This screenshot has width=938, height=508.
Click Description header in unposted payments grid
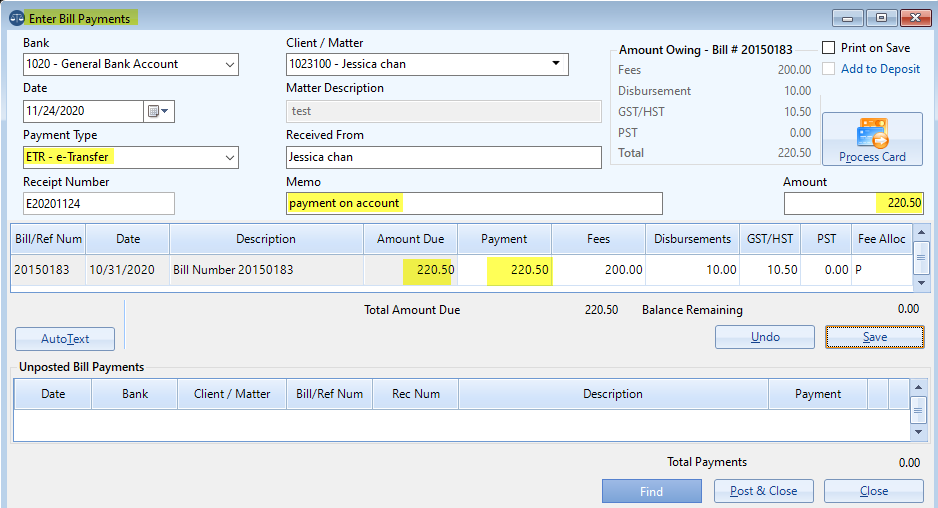click(x=613, y=394)
